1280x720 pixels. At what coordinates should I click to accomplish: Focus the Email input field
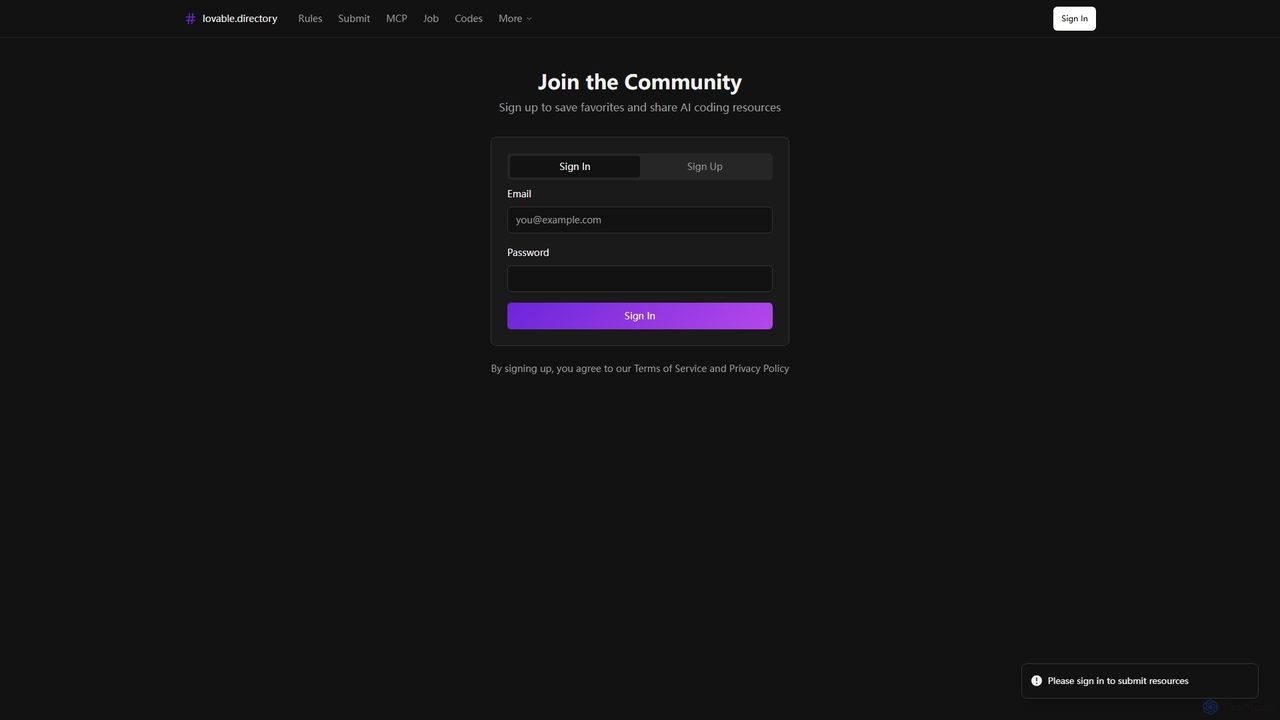click(x=640, y=220)
